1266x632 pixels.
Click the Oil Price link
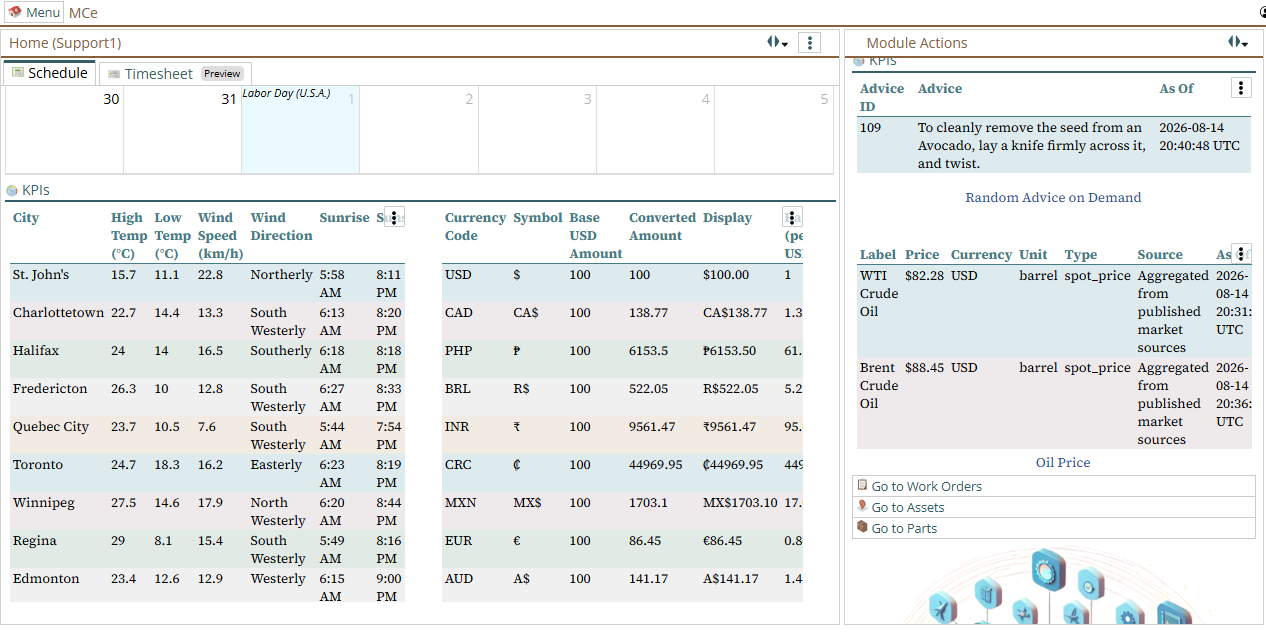tap(1063, 463)
